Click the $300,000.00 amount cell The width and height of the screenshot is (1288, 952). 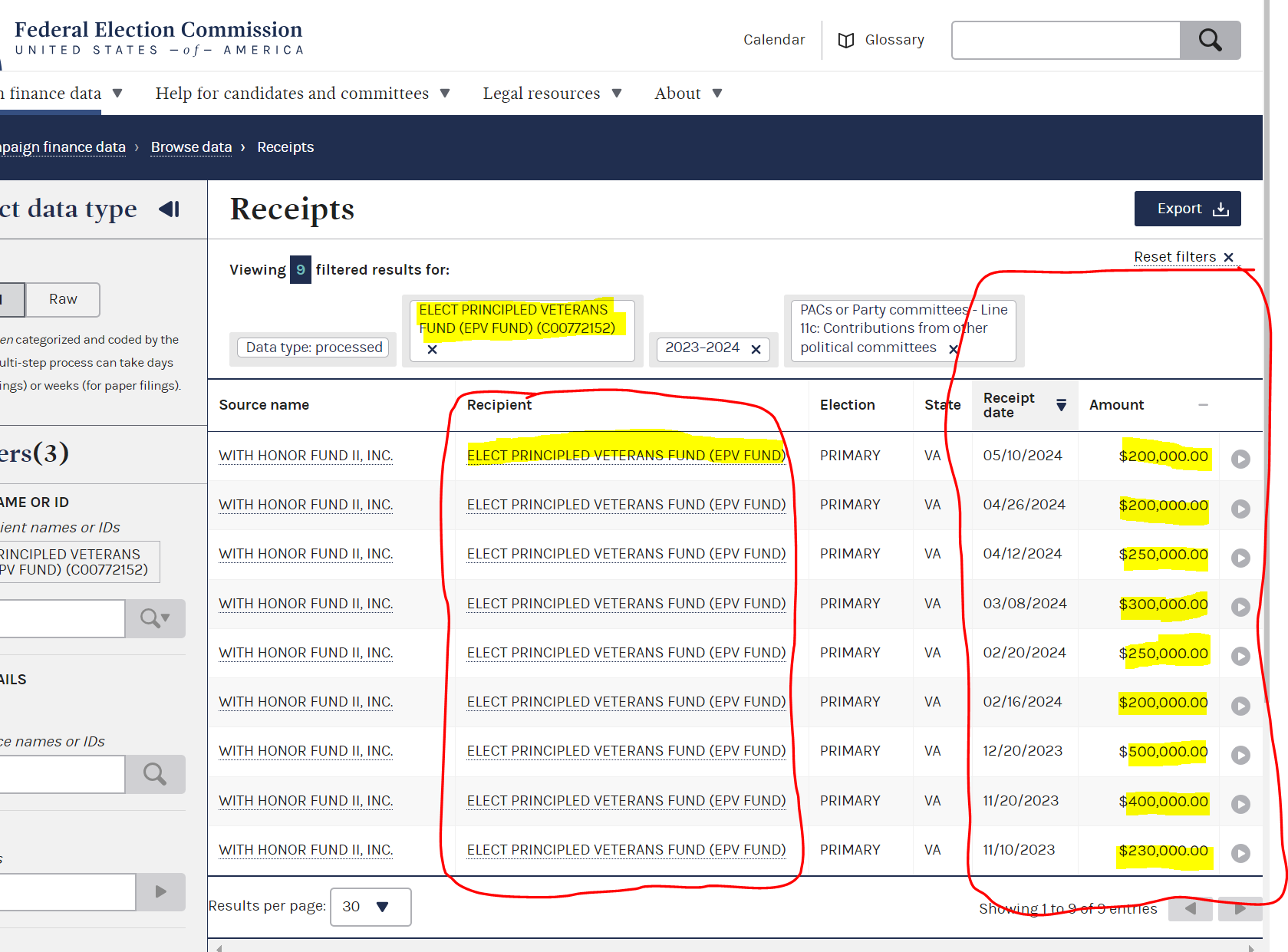coord(1163,604)
